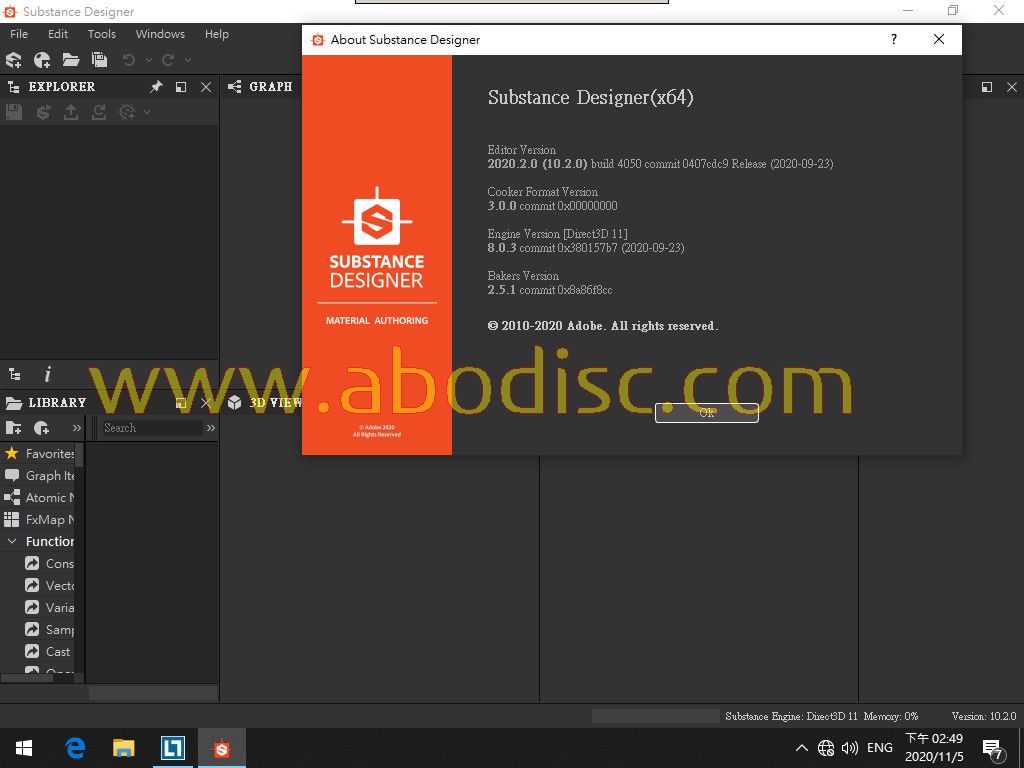The width and height of the screenshot is (1024, 768).
Task: Close the About Substance Designer dialog
Action: point(939,40)
